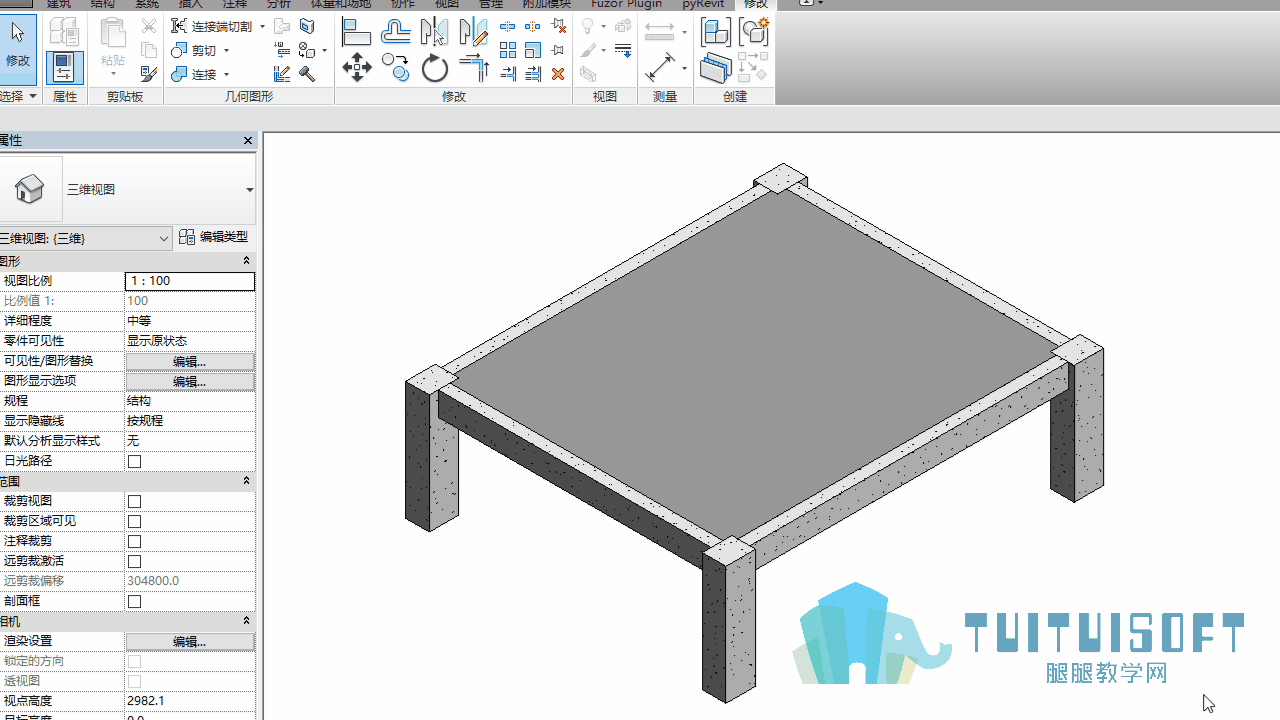Switch to the pyRevit ribbon tab
The height and width of the screenshot is (720, 1280).
(x=703, y=4)
